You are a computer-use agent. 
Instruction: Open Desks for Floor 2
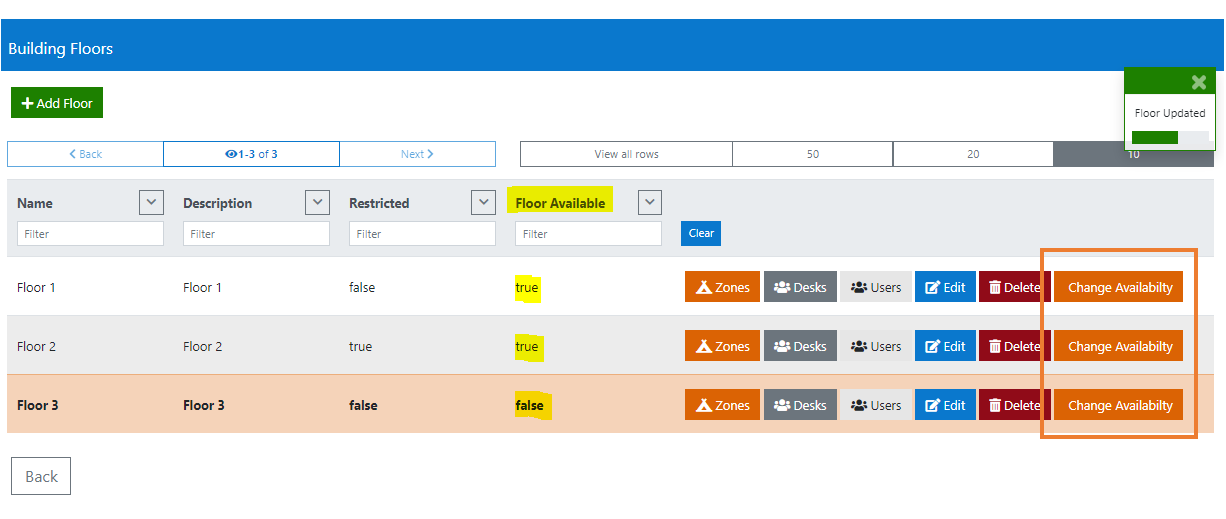coord(800,346)
